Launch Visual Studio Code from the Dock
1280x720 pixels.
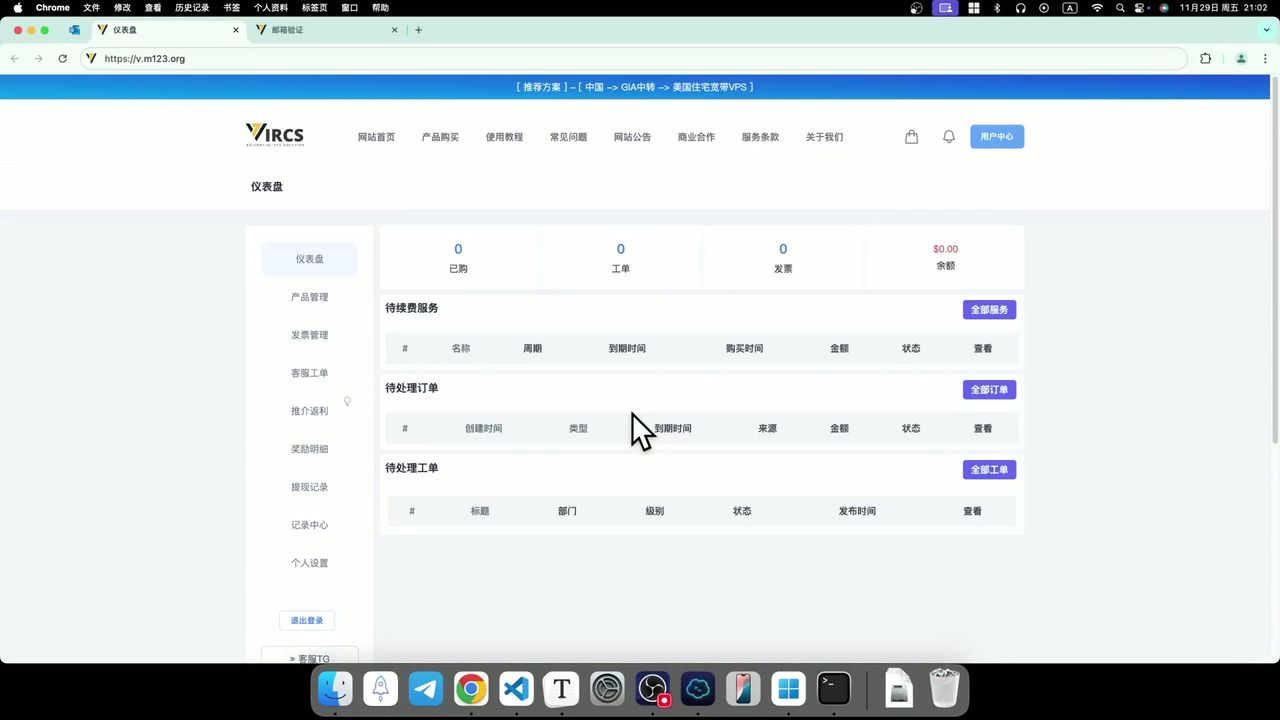pyautogui.click(x=515, y=688)
